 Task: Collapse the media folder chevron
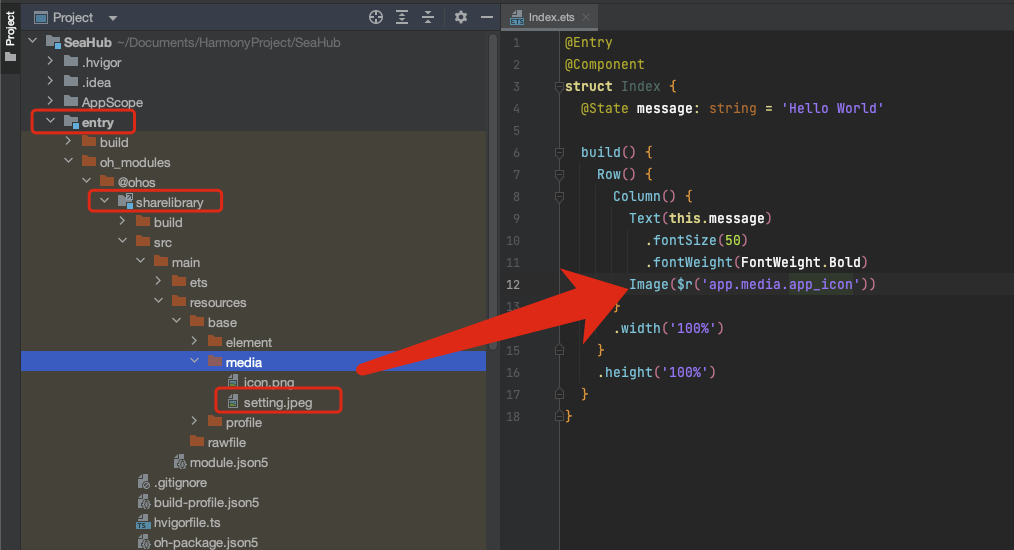tap(195, 361)
